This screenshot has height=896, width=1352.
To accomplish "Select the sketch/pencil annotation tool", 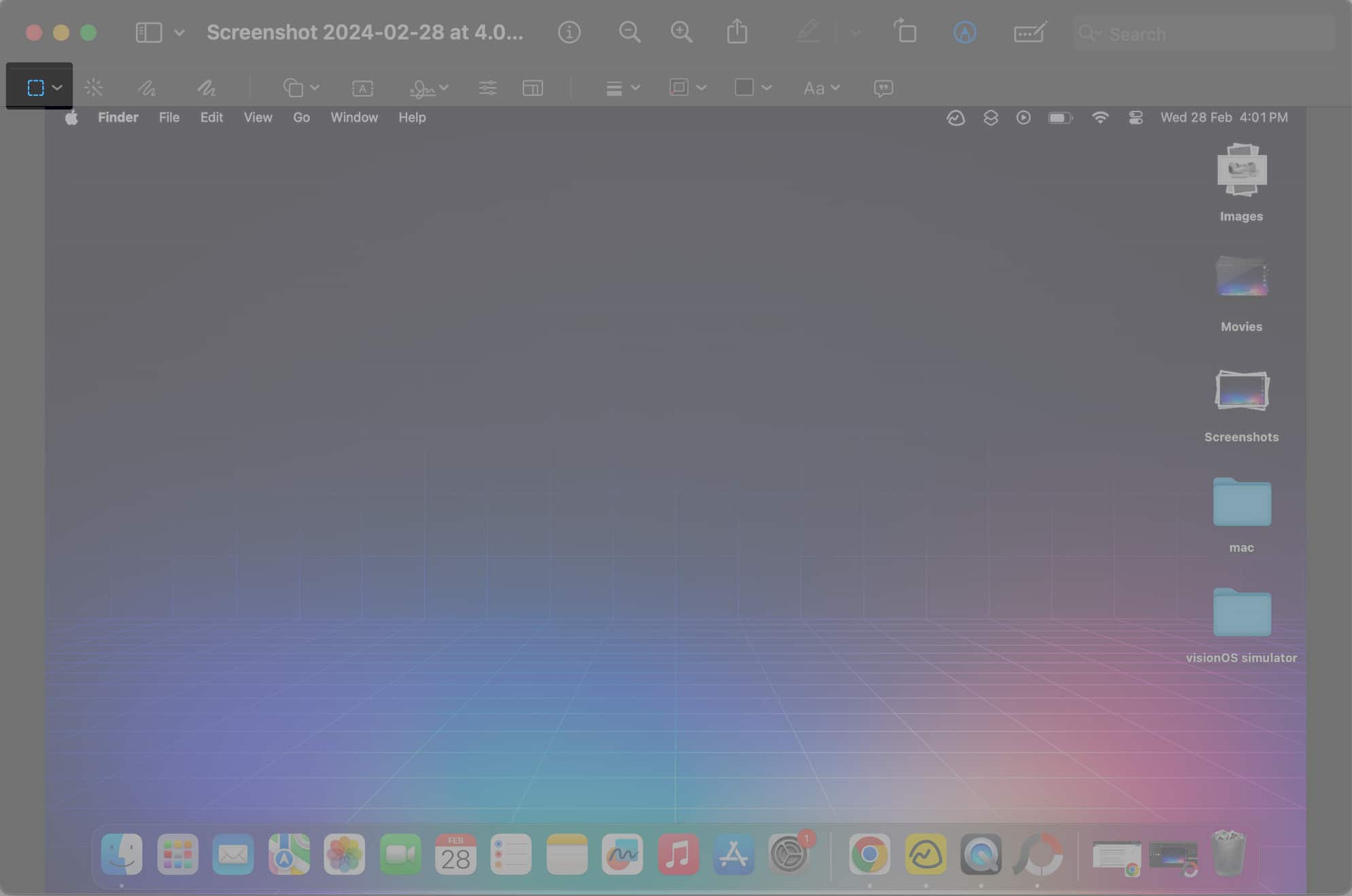I will click(148, 86).
